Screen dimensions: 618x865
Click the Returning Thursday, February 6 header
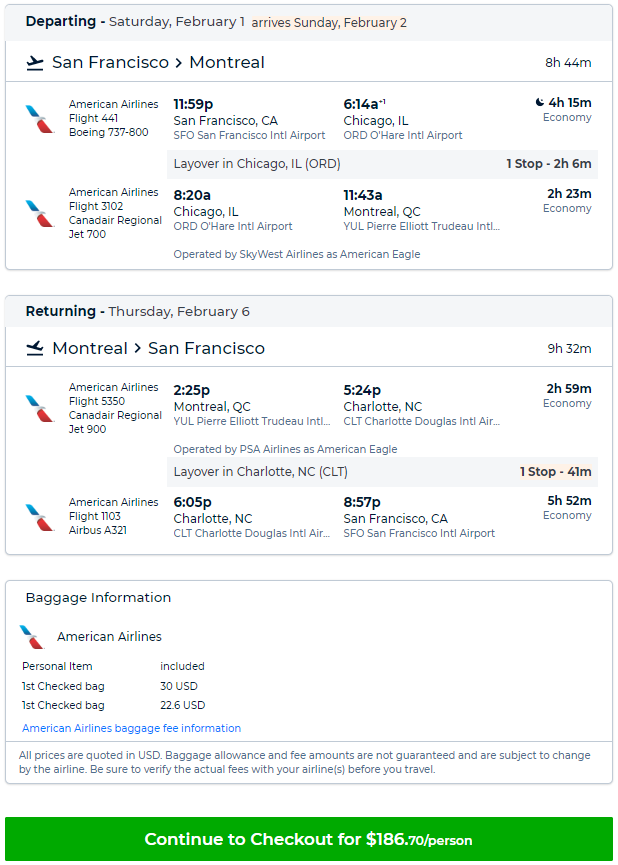pyautogui.click(x=138, y=311)
